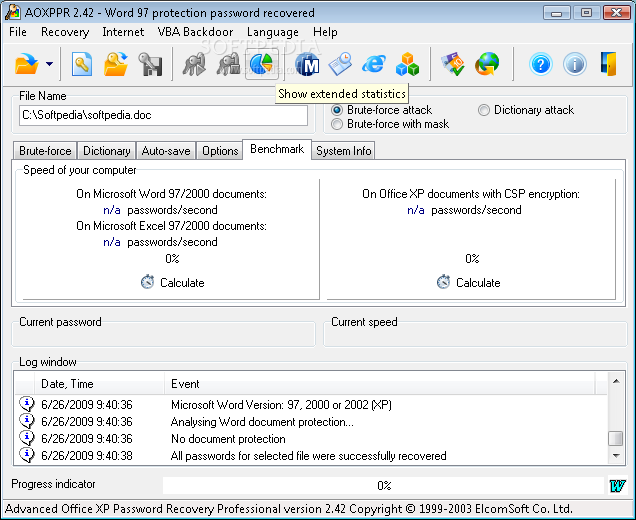The width and height of the screenshot is (636, 520).
Task: Stop recovery using keys stop icon
Action: (228, 64)
